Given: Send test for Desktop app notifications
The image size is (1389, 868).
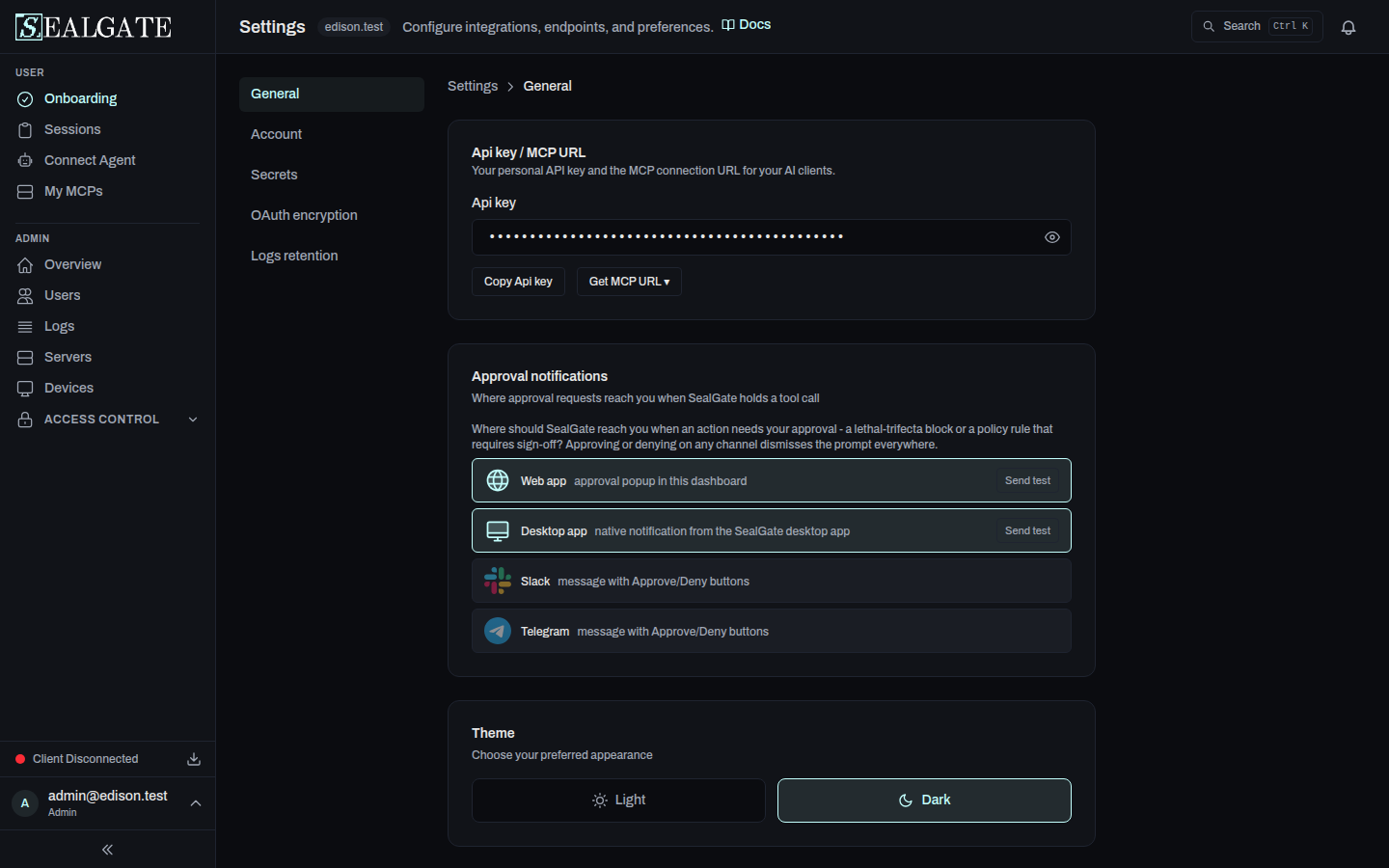Looking at the screenshot, I should coord(1027,530).
